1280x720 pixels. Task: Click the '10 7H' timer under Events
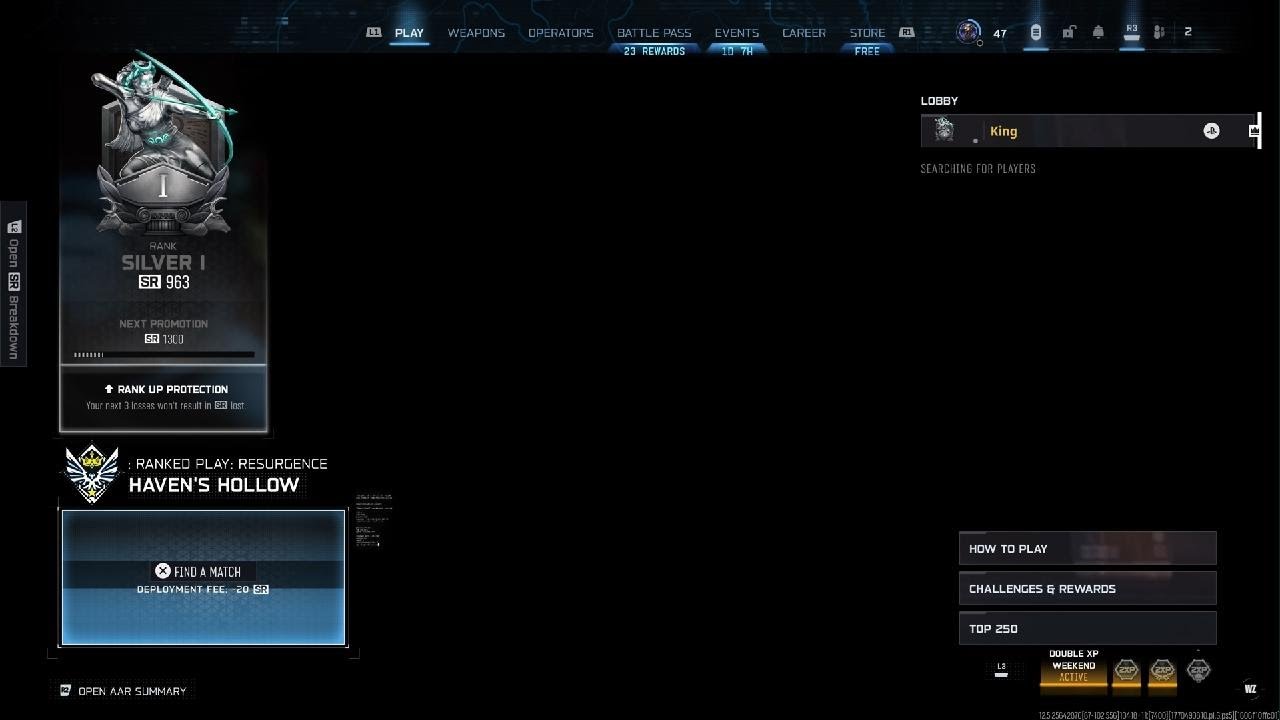point(737,51)
